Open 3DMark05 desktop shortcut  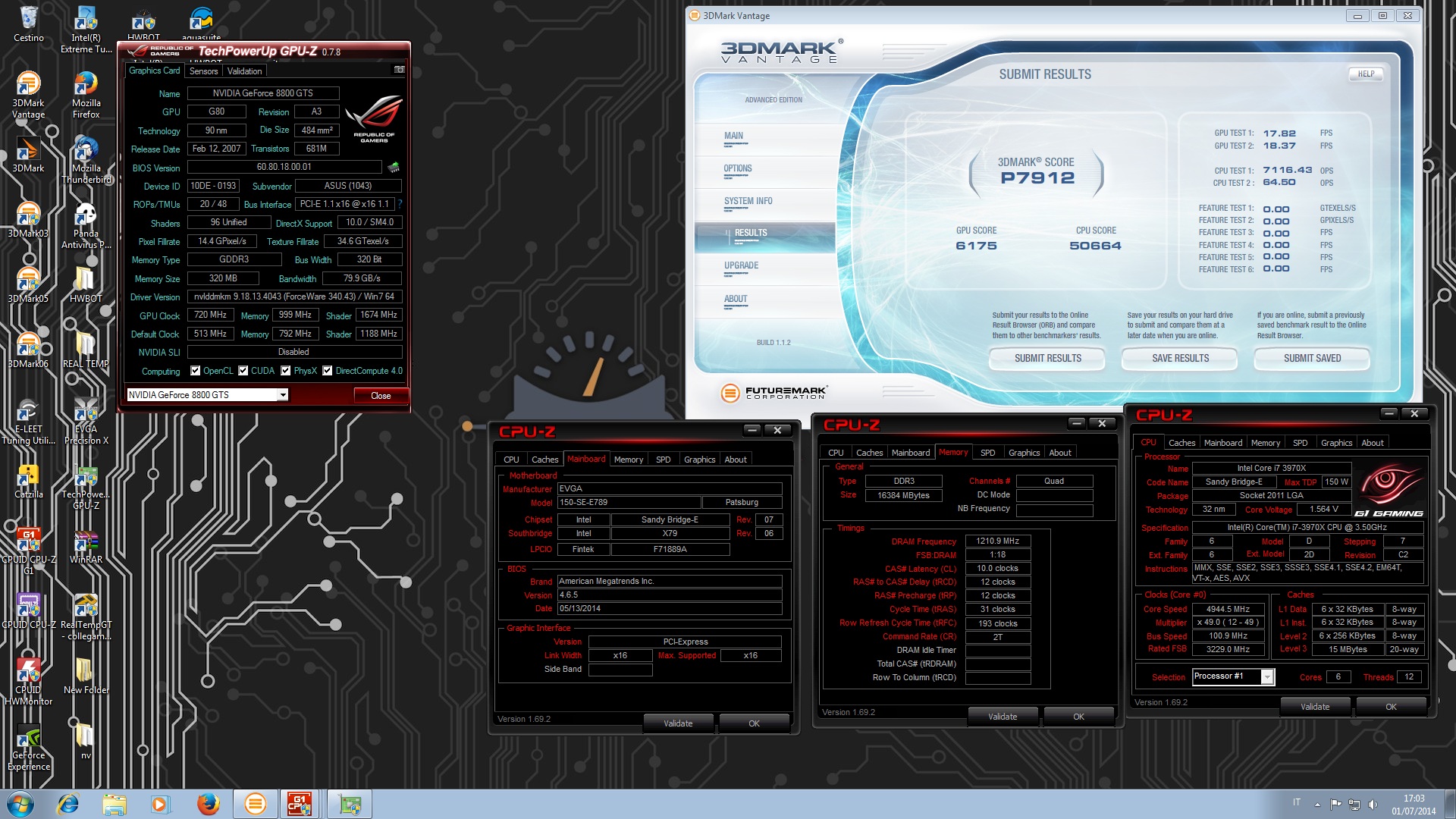pos(28,285)
